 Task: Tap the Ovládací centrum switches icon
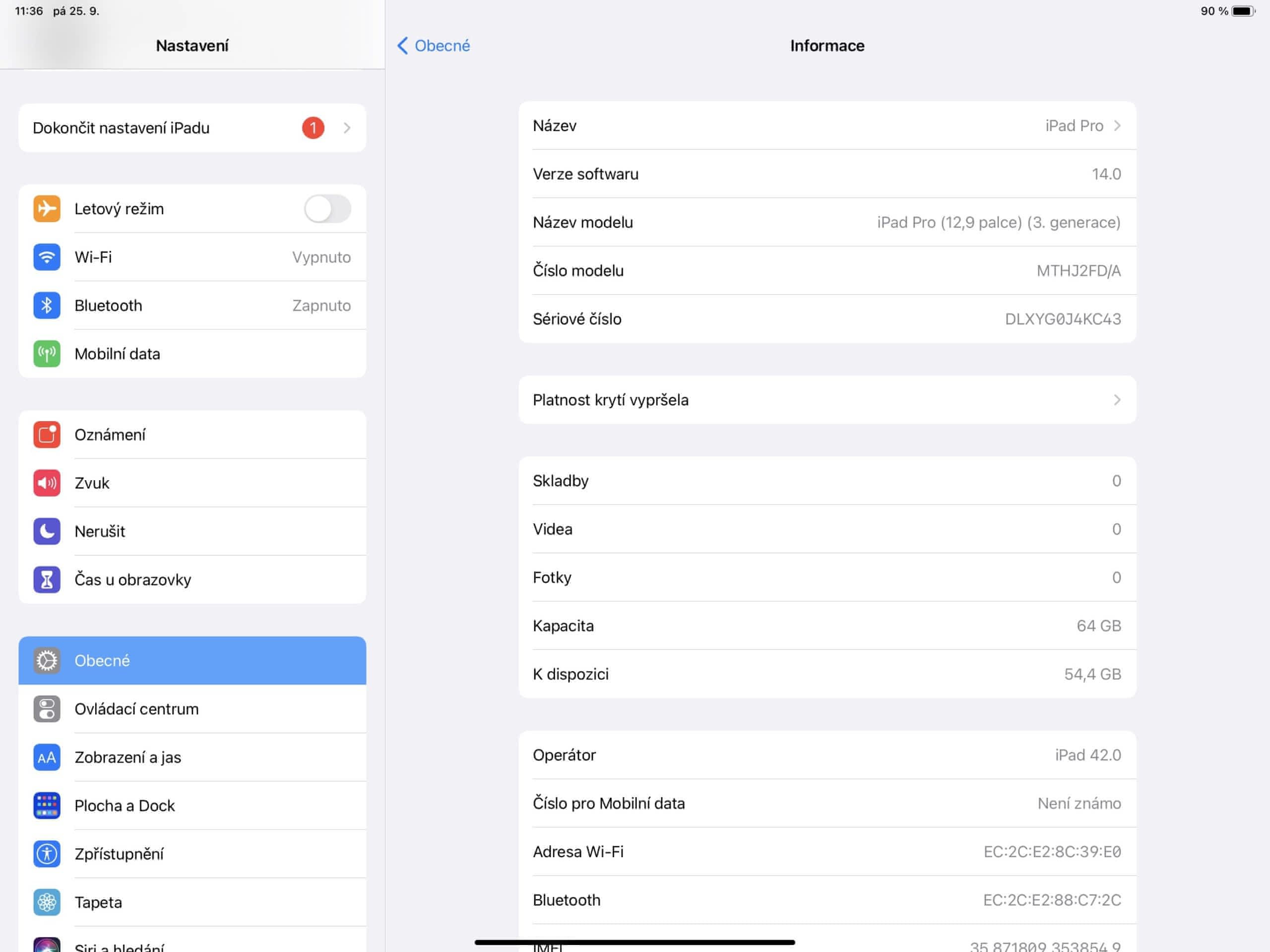[47, 708]
